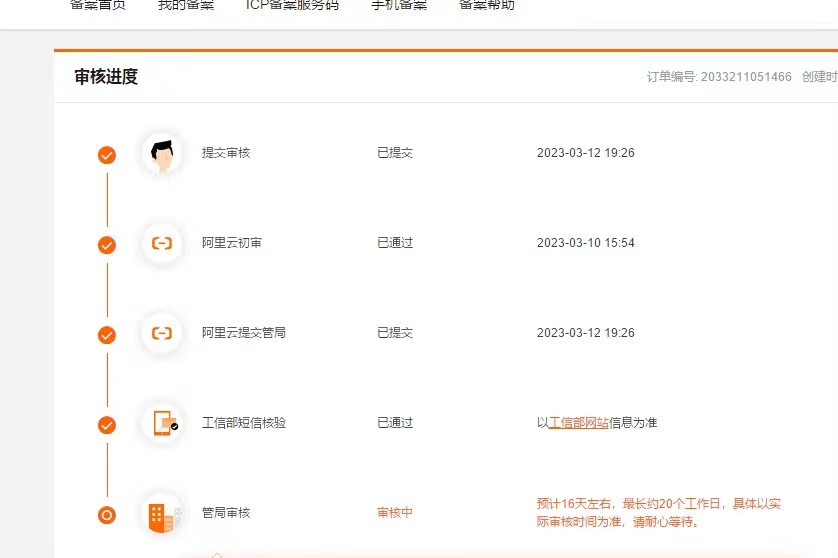Click the checkmark step marker for 工信部短信核验

(x=107, y=425)
